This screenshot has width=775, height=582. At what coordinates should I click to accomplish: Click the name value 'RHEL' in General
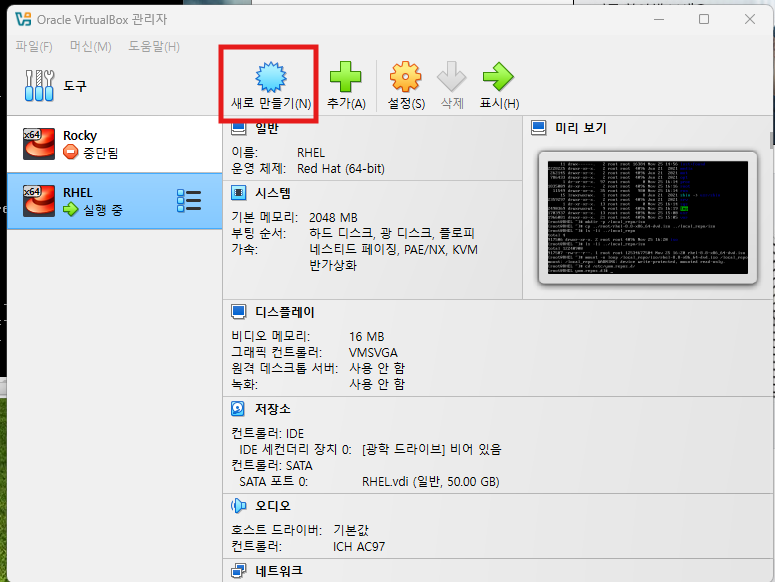pos(311,153)
